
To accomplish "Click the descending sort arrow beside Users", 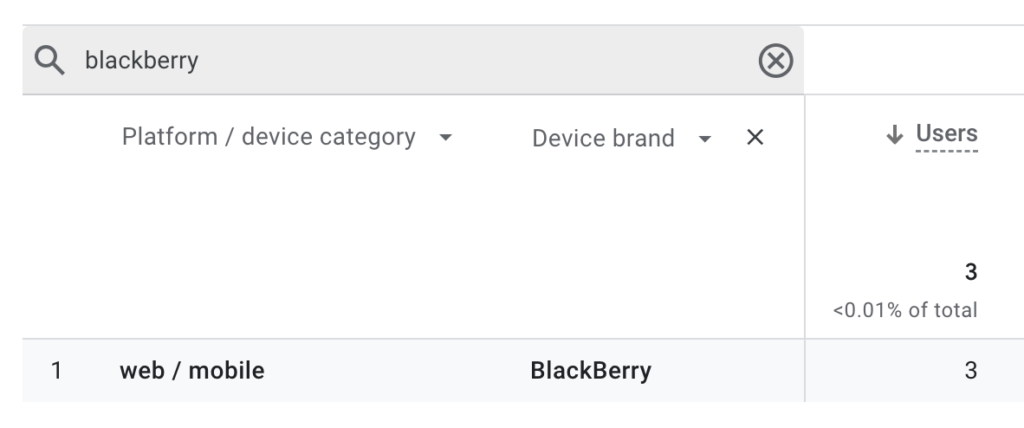I will pos(894,135).
